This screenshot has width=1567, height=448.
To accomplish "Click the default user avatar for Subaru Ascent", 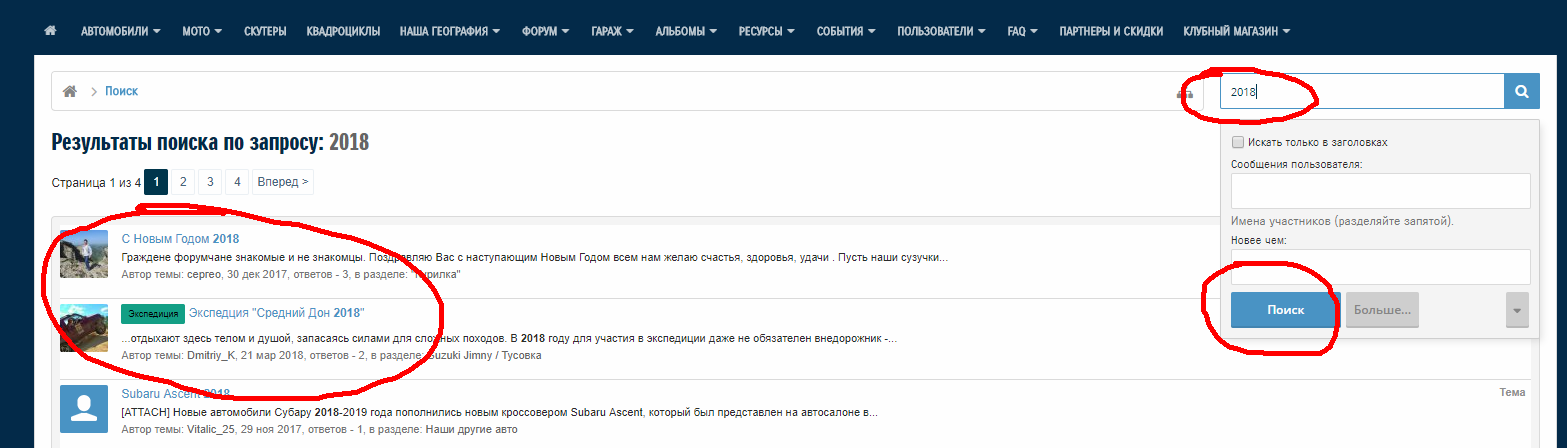I will (84, 409).
